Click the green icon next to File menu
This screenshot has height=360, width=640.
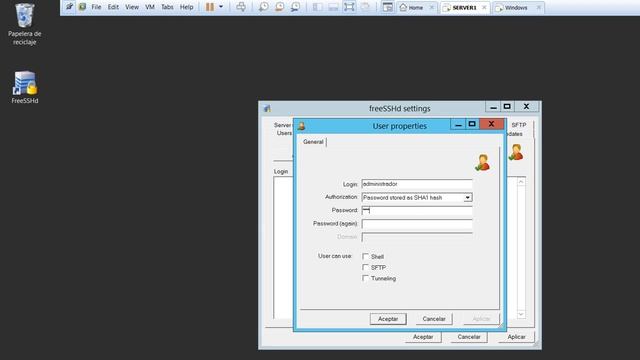coord(82,7)
